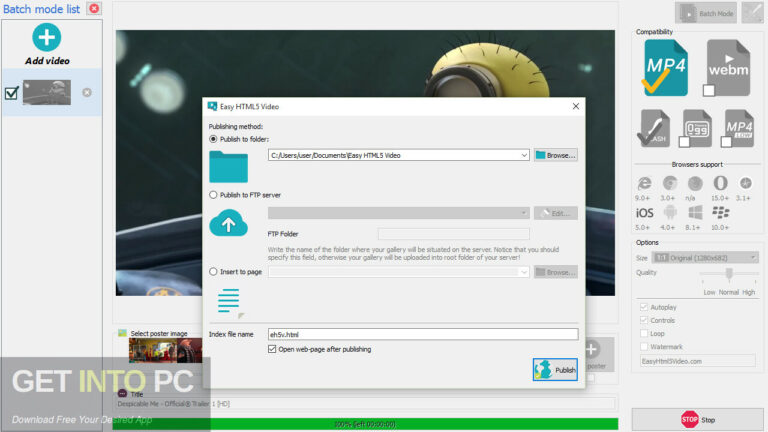Click the large folder icon in dialog
Screen dimensions: 768x432
228,167
